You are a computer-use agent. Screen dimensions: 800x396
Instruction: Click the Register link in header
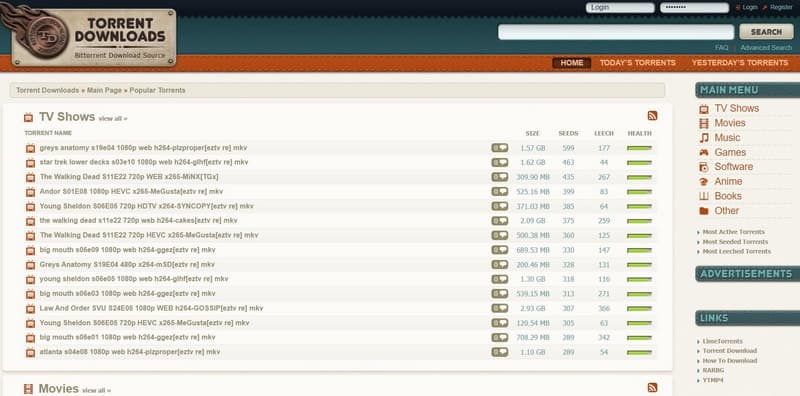tap(781, 8)
